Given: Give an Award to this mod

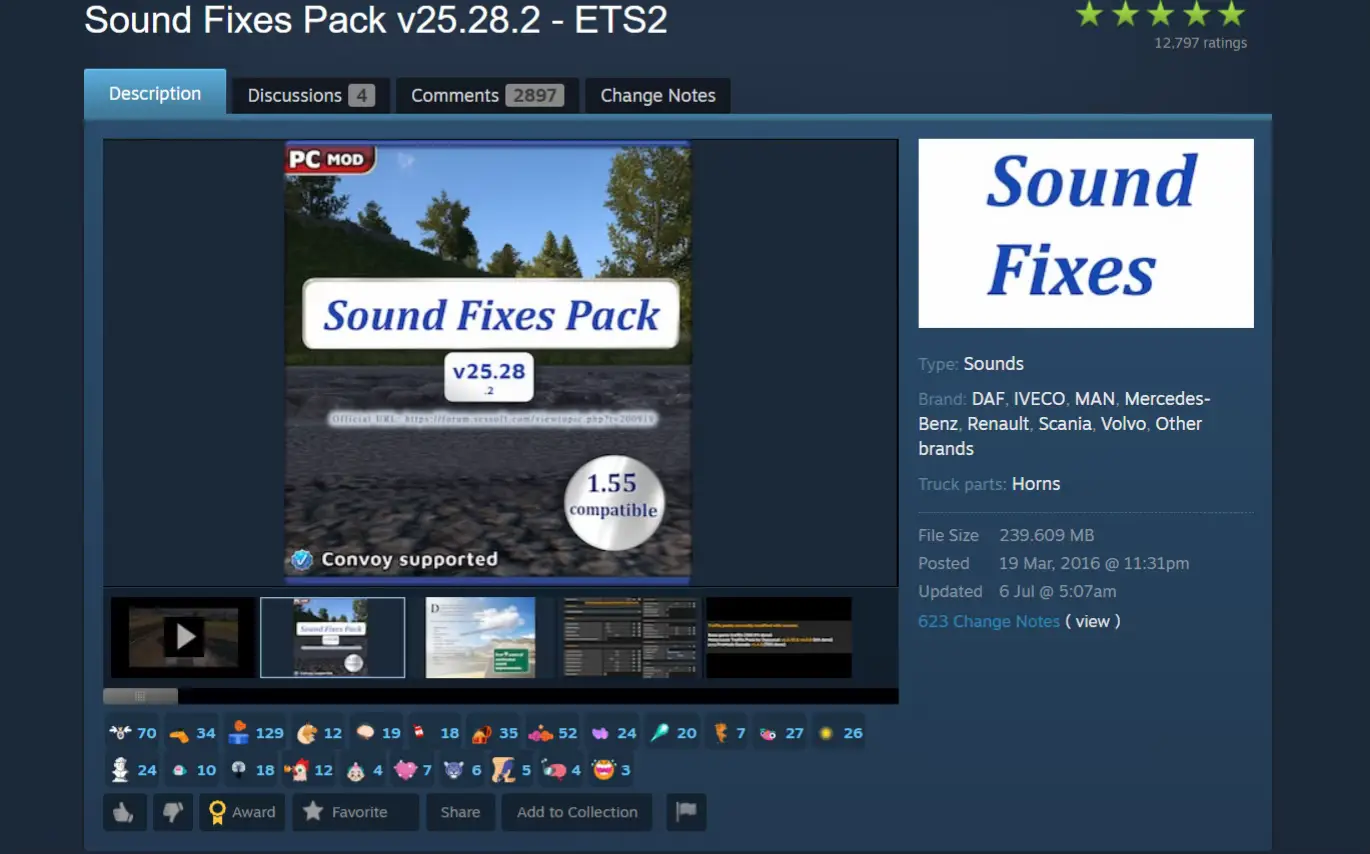Looking at the screenshot, I should tap(243, 812).
